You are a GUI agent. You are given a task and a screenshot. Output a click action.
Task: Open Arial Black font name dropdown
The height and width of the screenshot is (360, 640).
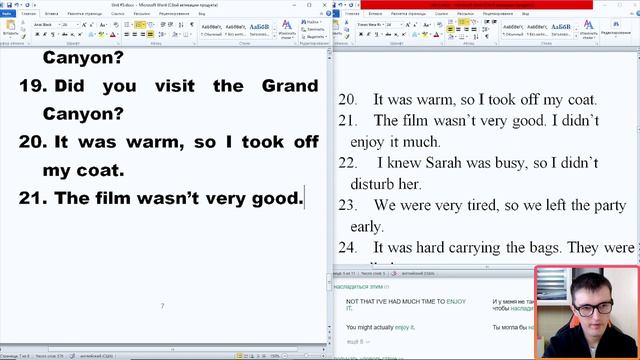tap(60, 25)
